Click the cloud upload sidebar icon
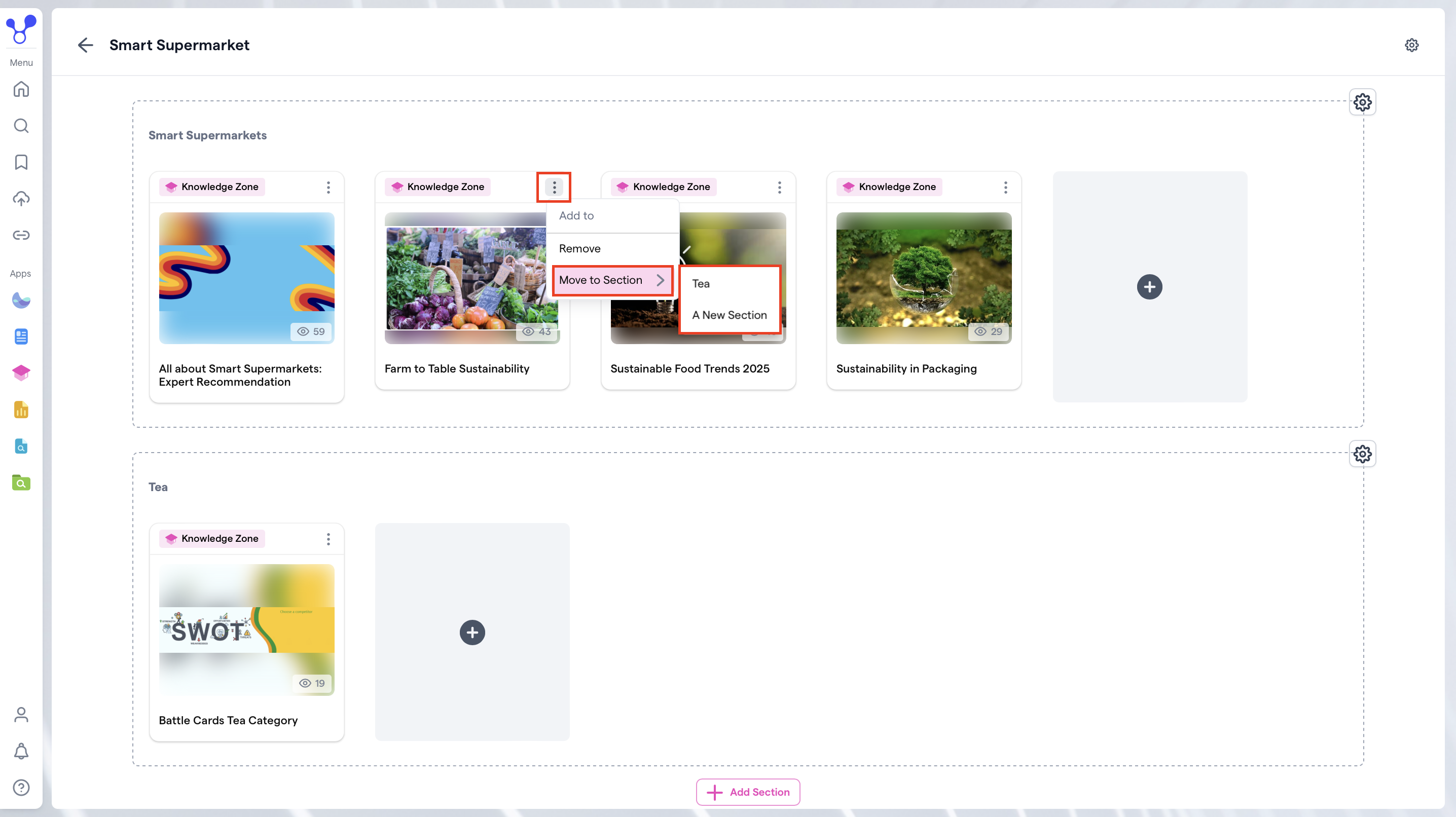Screen dimensions: 1456x817 (21, 198)
